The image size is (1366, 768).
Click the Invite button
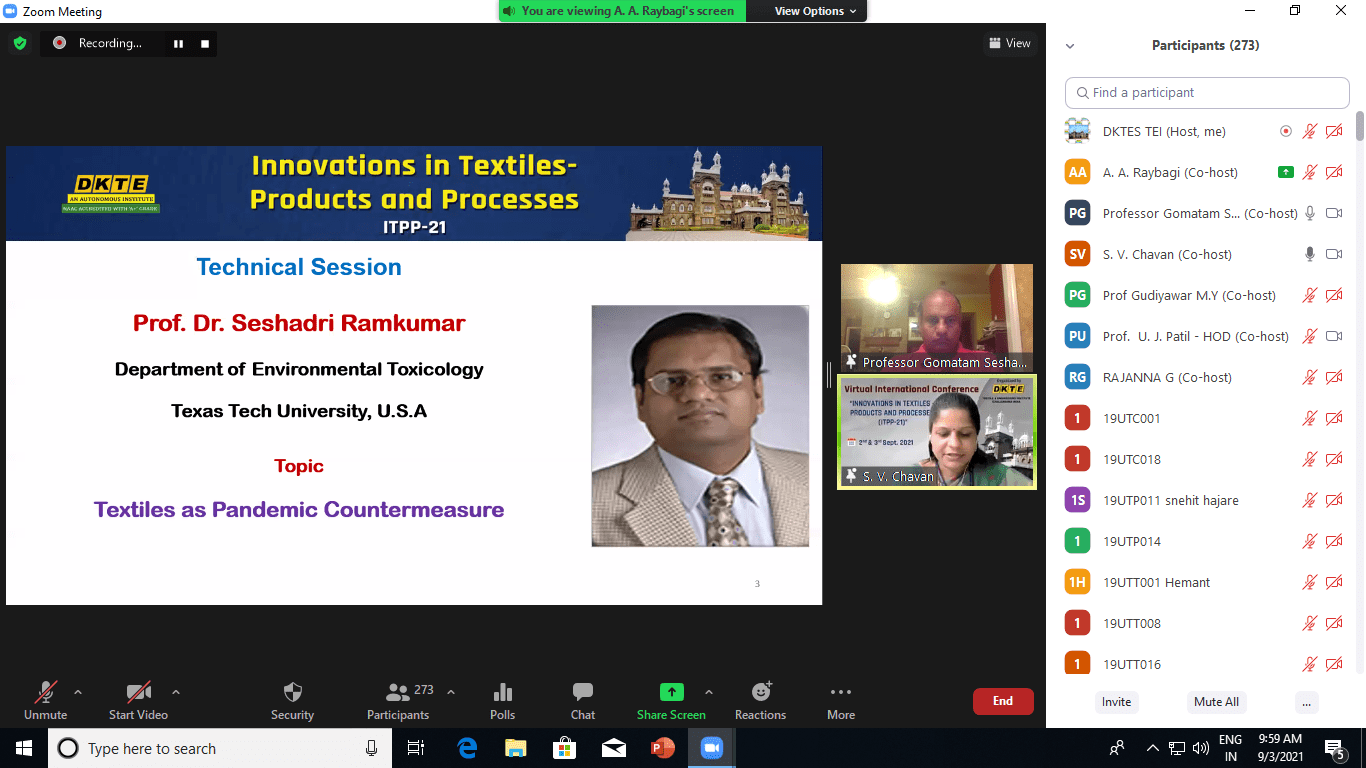[1117, 702]
